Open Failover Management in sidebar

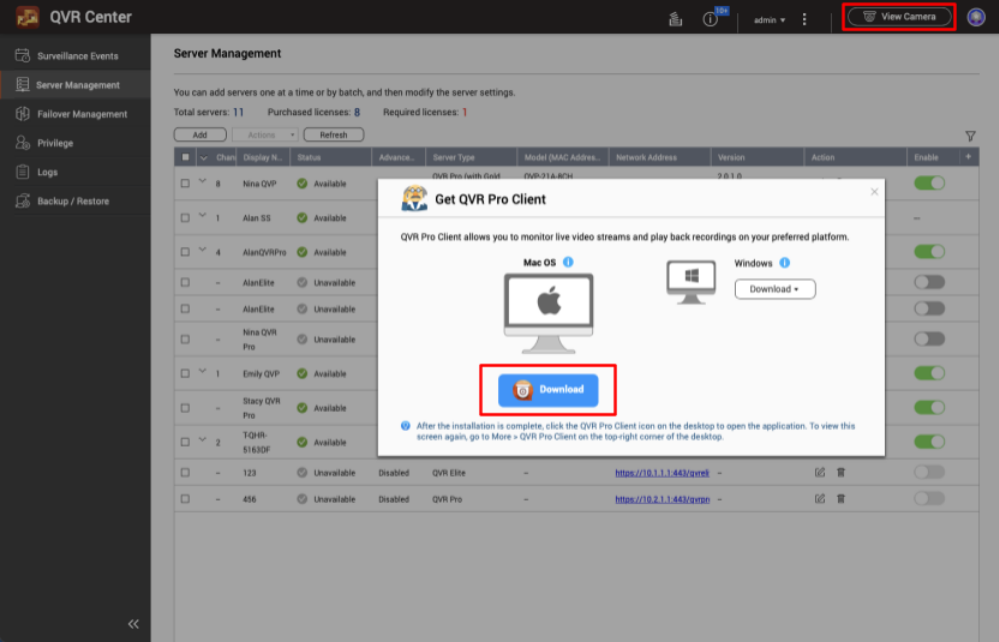click(75, 114)
